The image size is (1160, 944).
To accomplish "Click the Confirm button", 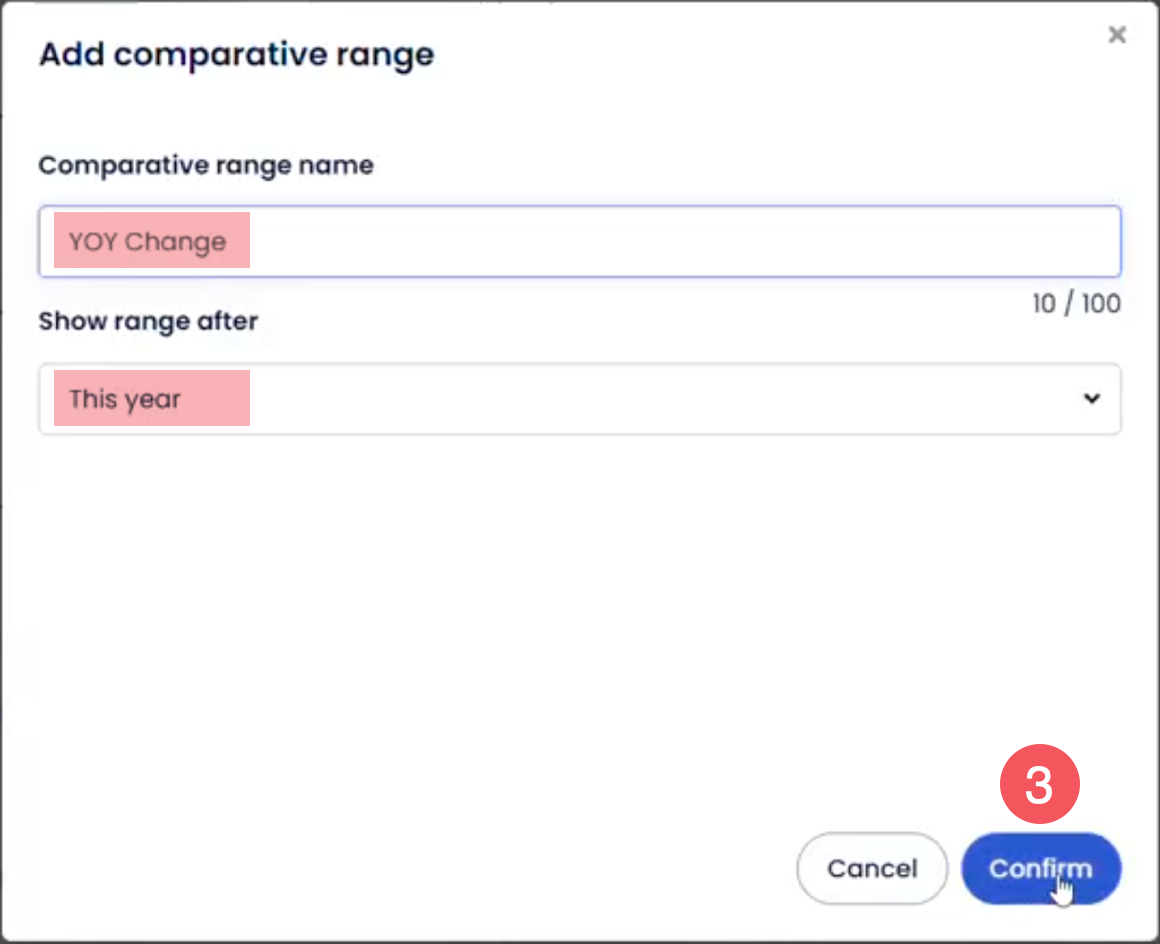I will coord(1041,868).
